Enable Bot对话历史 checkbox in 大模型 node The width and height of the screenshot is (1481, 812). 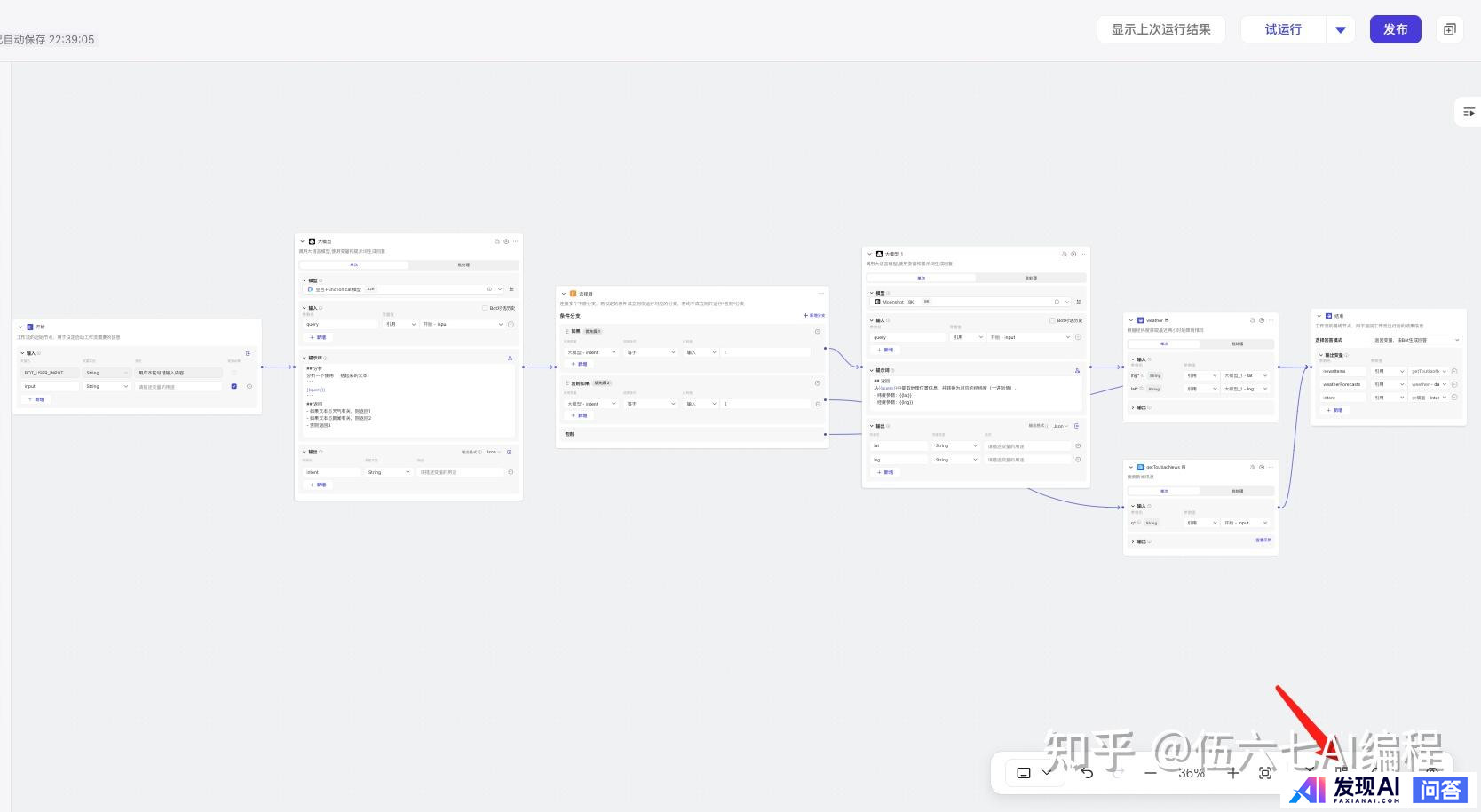coord(485,309)
